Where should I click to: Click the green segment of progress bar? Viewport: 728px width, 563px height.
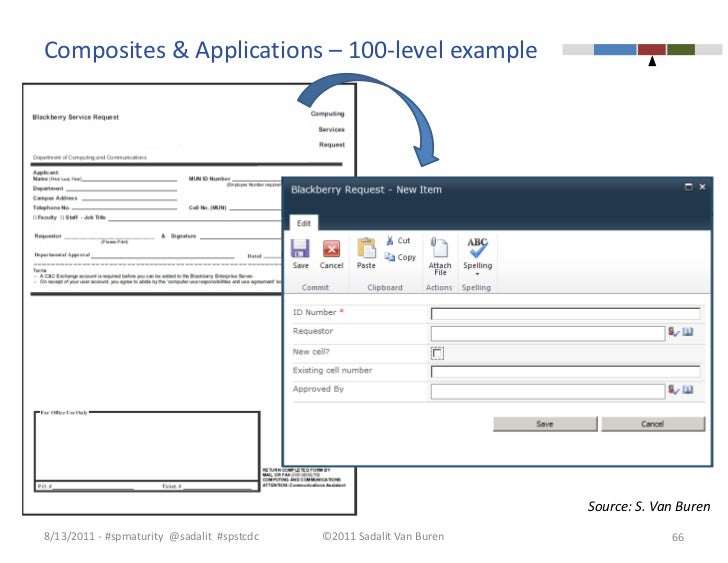pos(681,49)
